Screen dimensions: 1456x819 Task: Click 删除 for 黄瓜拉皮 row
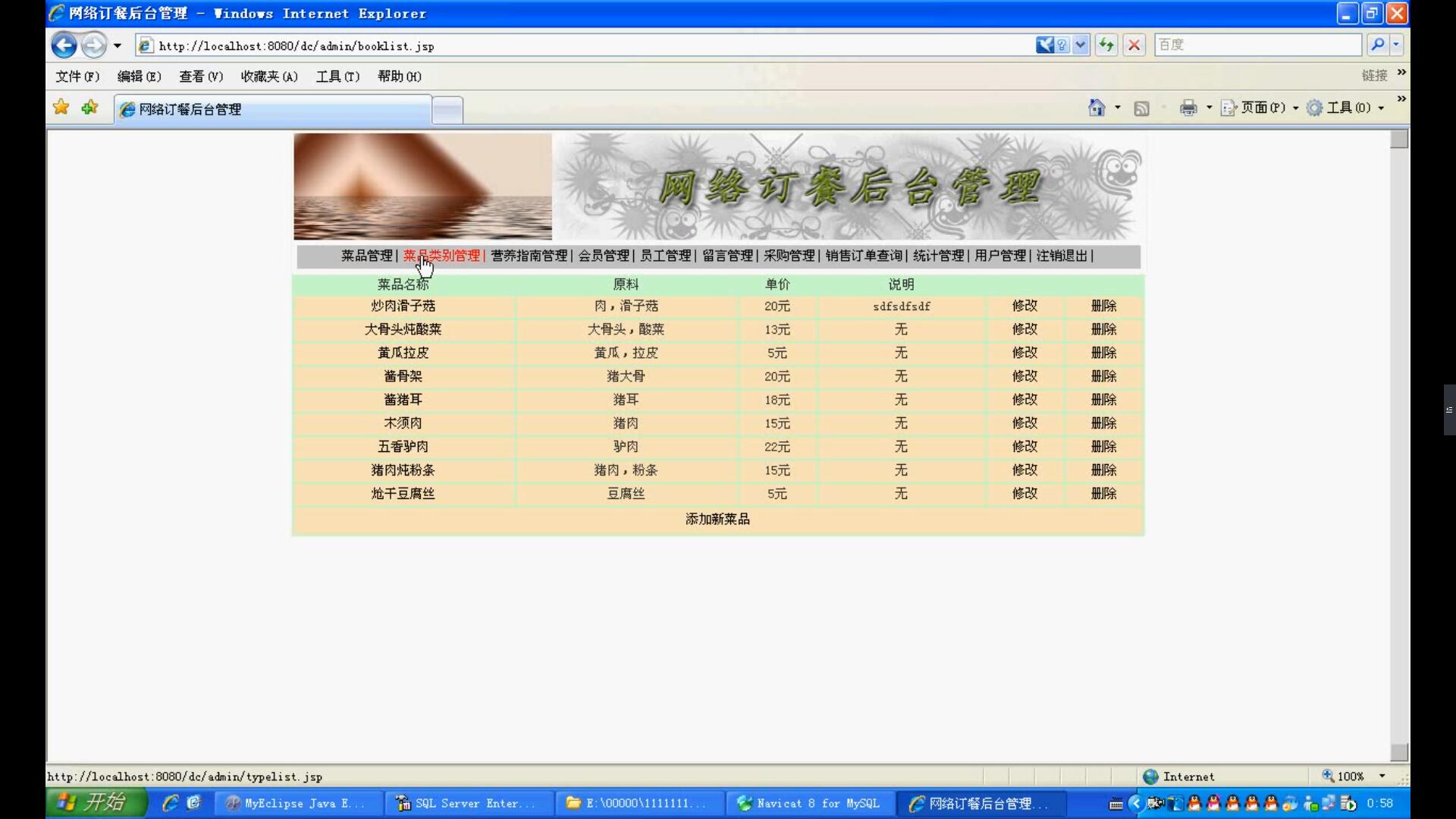tap(1103, 353)
